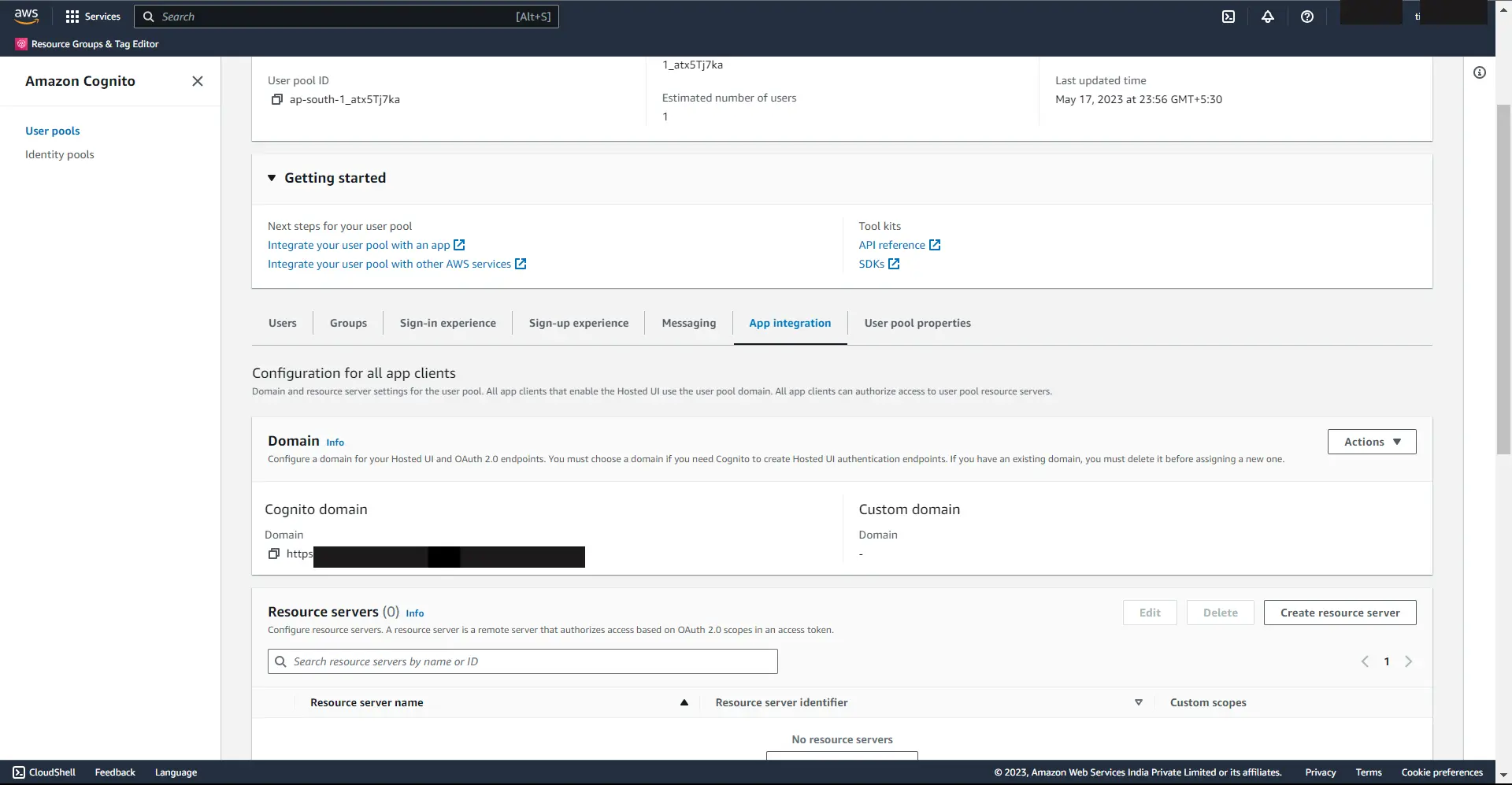Image resolution: width=1512 pixels, height=785 pixels.
Task: Switch to the Users tab
Action: tap(283, 323)
